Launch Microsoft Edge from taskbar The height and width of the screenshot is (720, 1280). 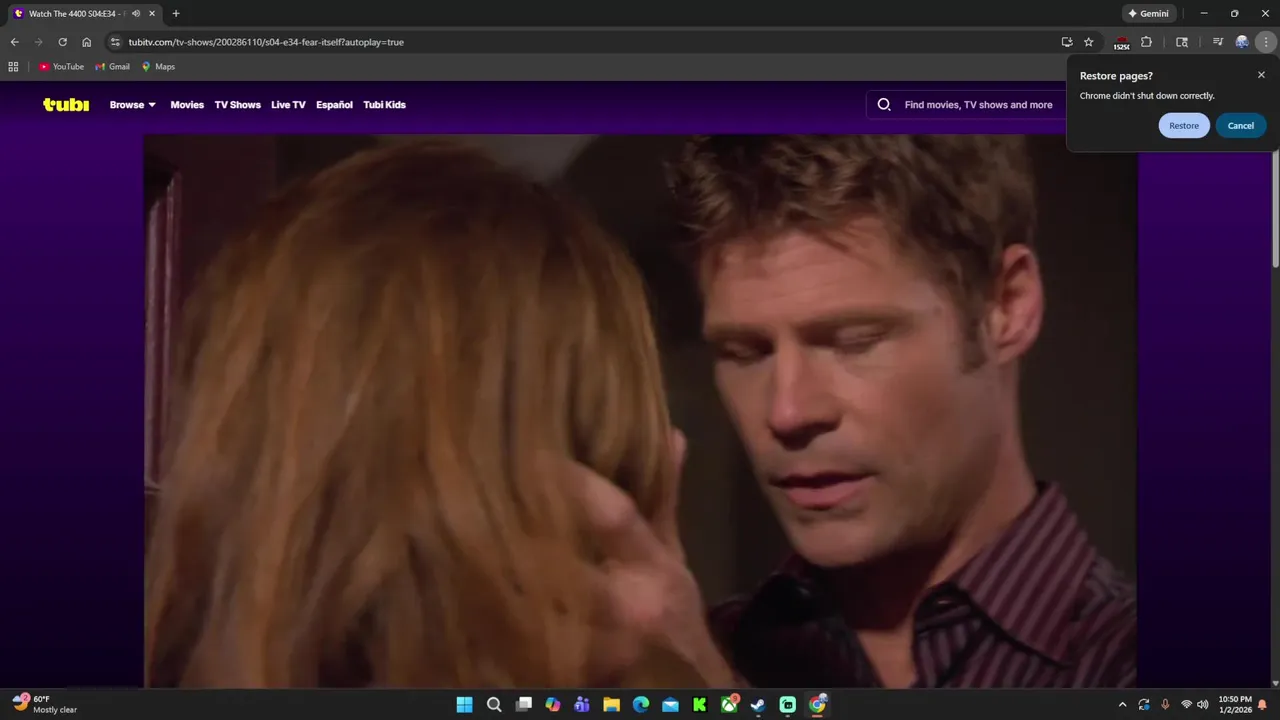641,705
